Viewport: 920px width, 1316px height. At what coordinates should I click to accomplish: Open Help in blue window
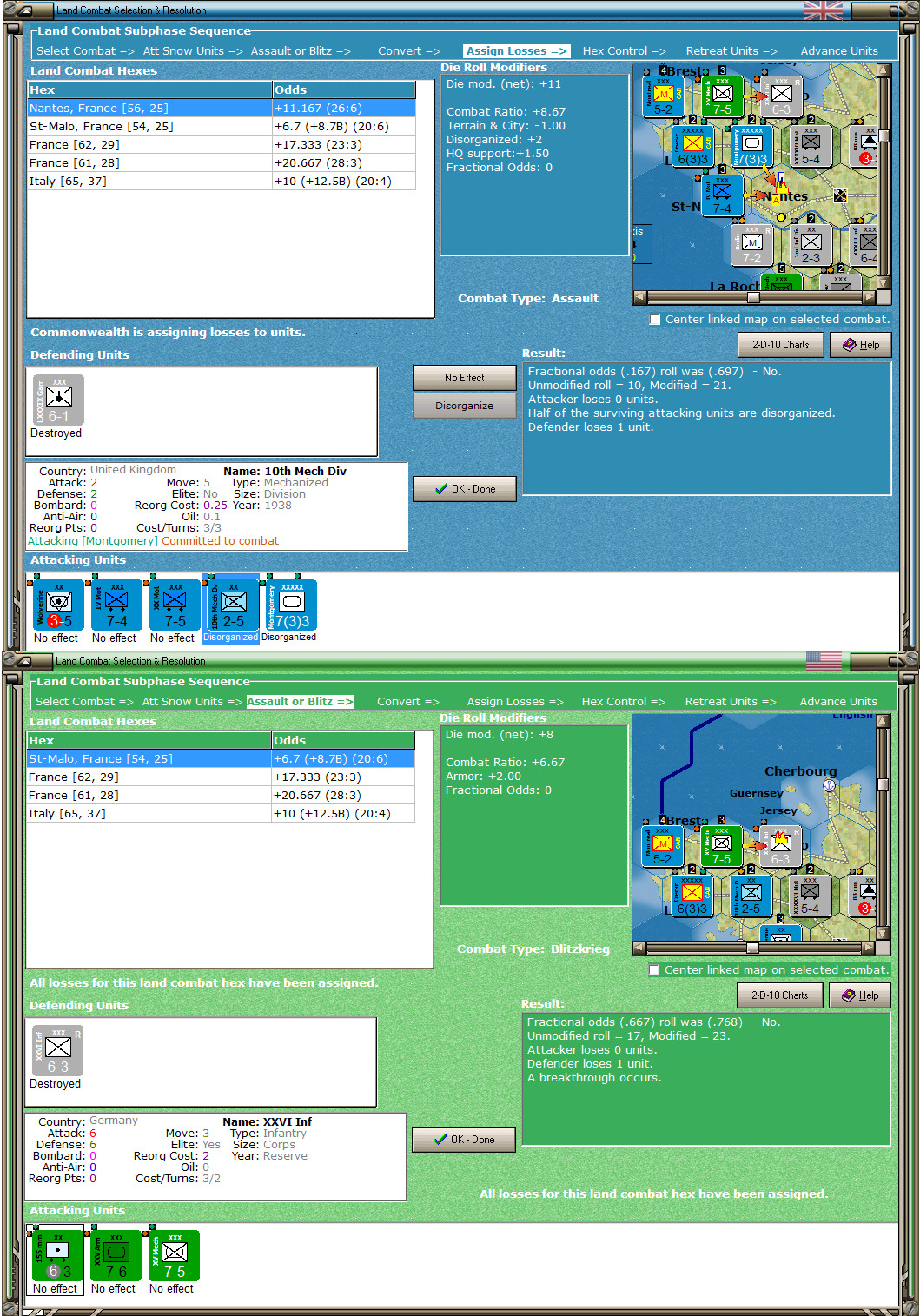tap(860, 345)
